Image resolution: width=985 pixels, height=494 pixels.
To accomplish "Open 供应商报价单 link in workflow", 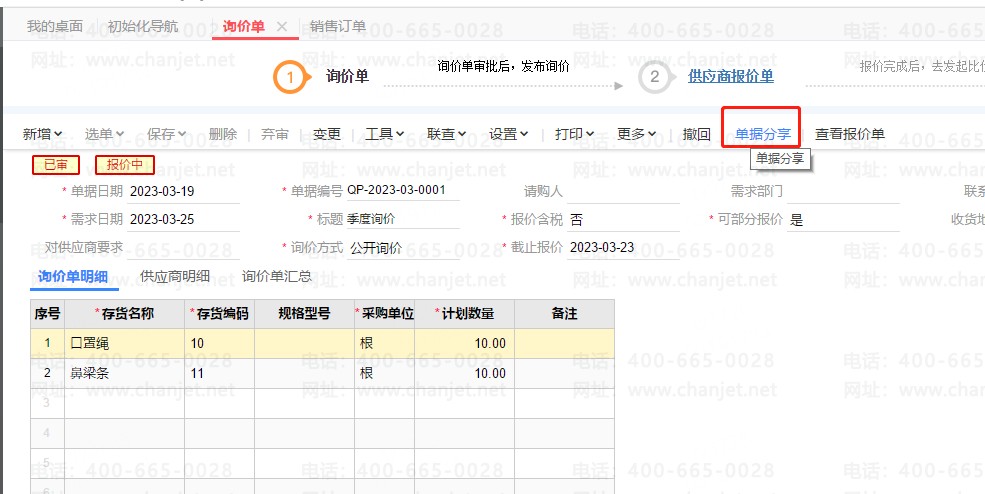I will click(731, 77).
